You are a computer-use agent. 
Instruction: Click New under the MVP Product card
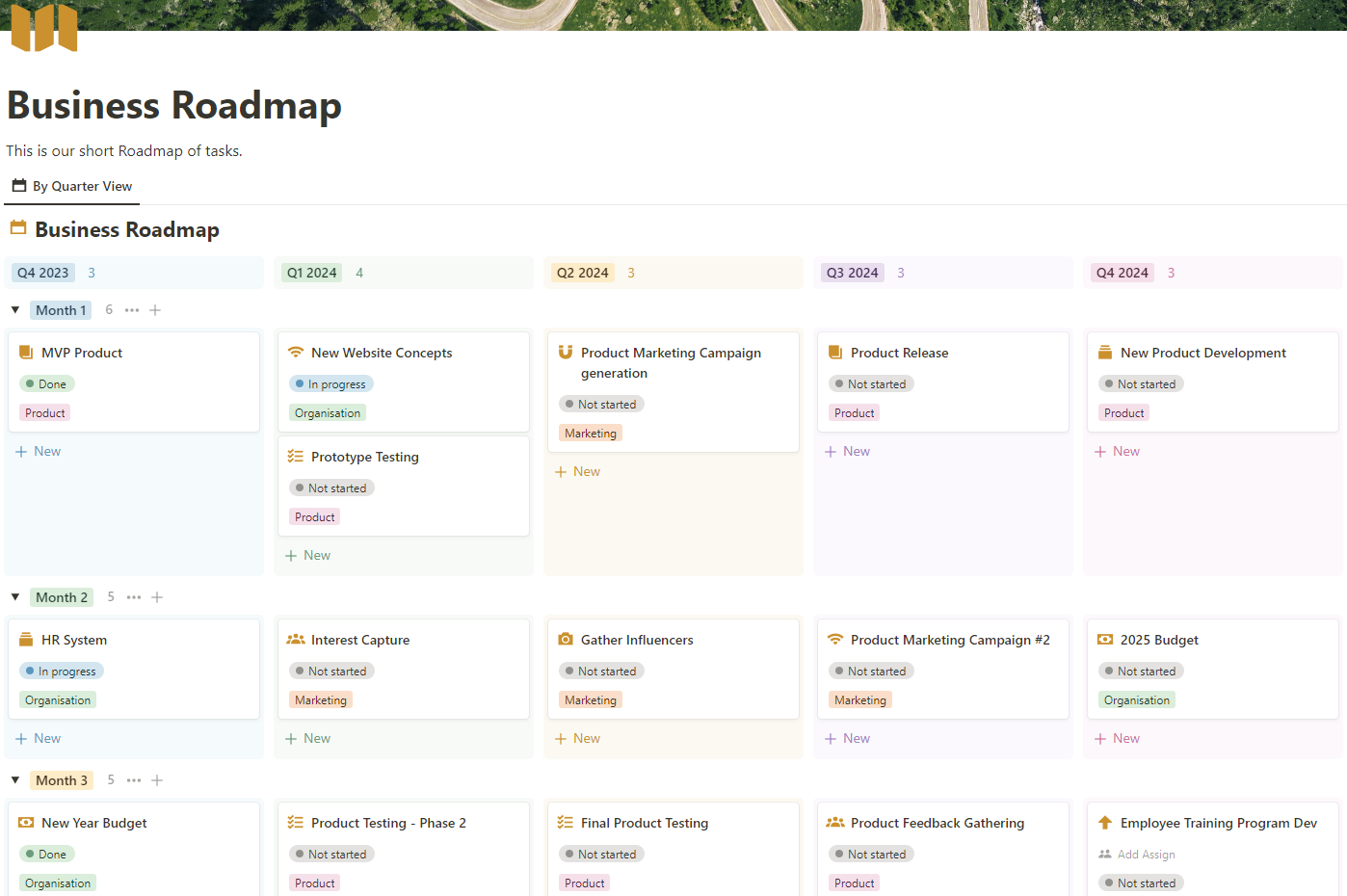click(x=38, y=451)
